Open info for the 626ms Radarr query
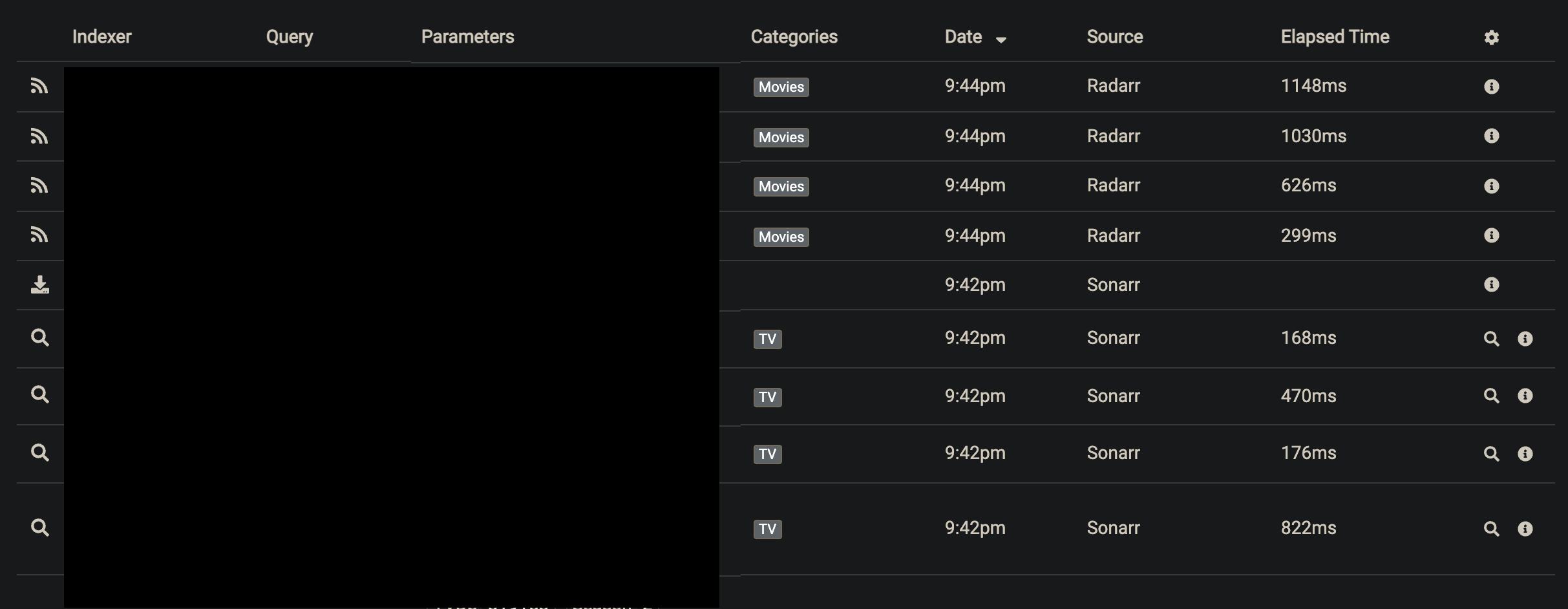Screen dimensions: 1568x609 click(1492, 186)
